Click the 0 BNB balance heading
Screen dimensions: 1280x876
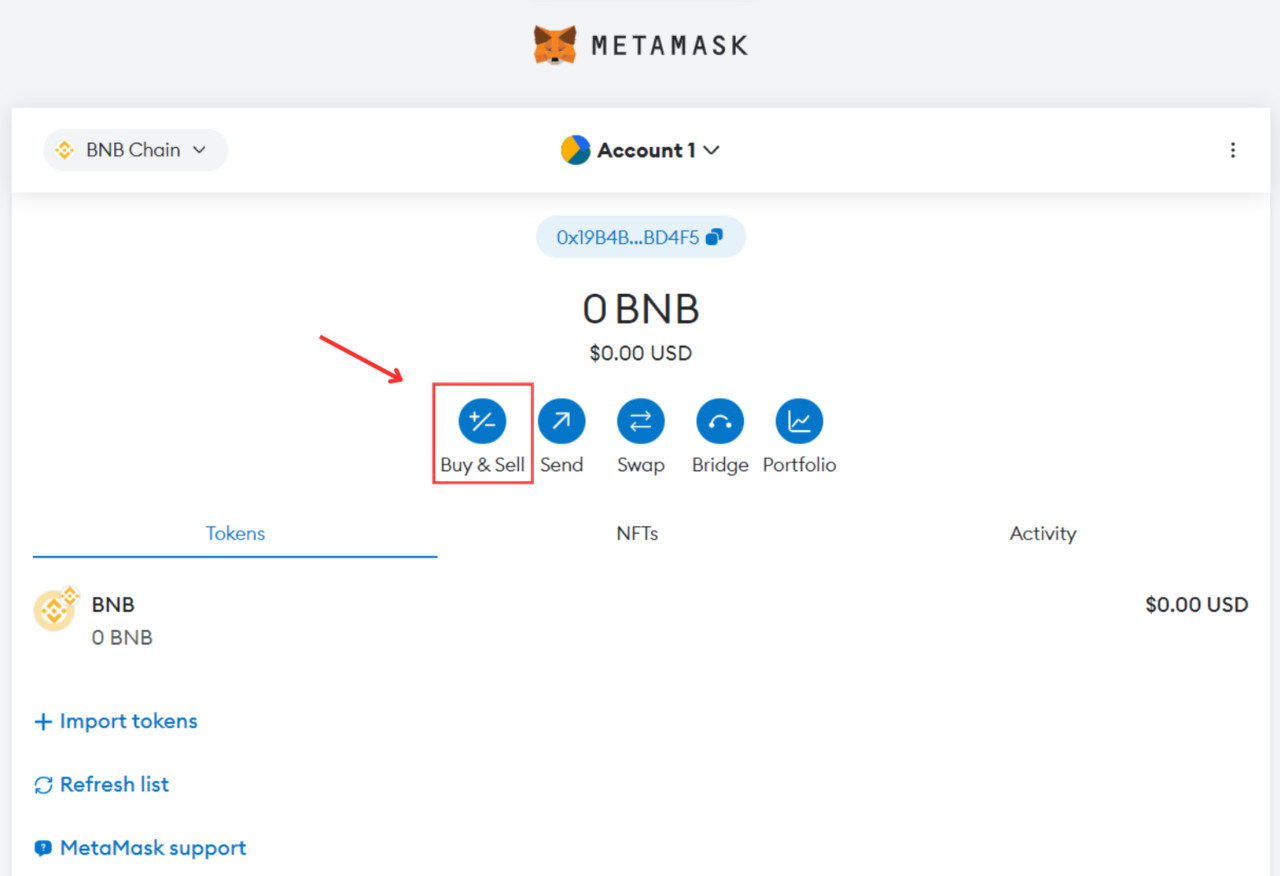pyautogui.click(x=640, y=310)
